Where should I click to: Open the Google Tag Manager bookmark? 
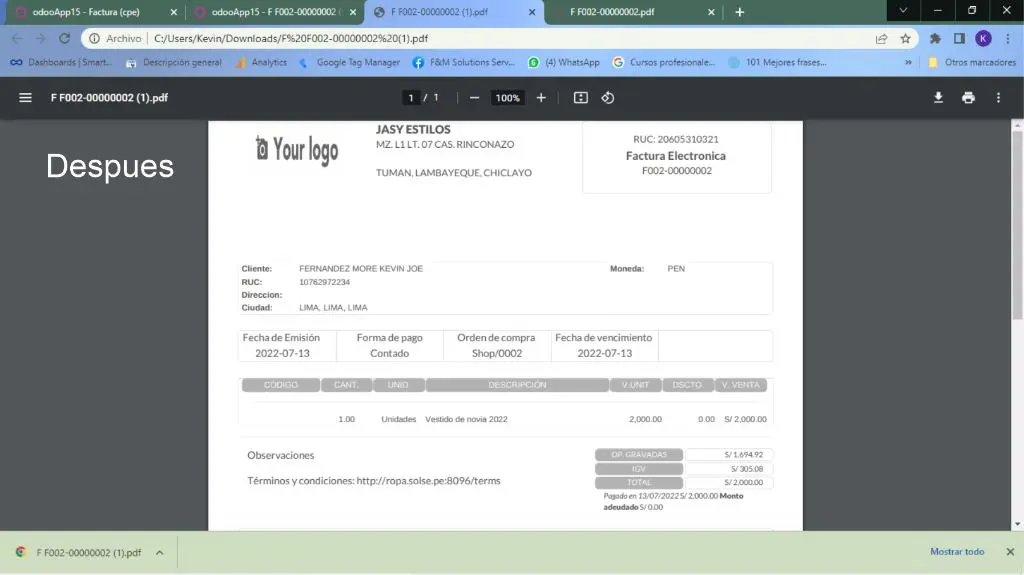tap(357, 62)
